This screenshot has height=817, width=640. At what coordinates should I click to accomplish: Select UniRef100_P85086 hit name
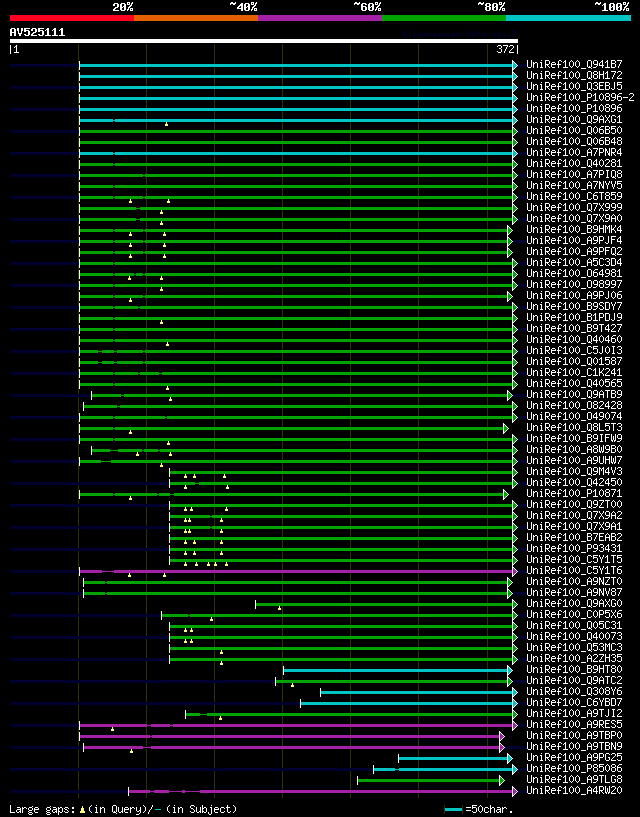click(574, 769)
